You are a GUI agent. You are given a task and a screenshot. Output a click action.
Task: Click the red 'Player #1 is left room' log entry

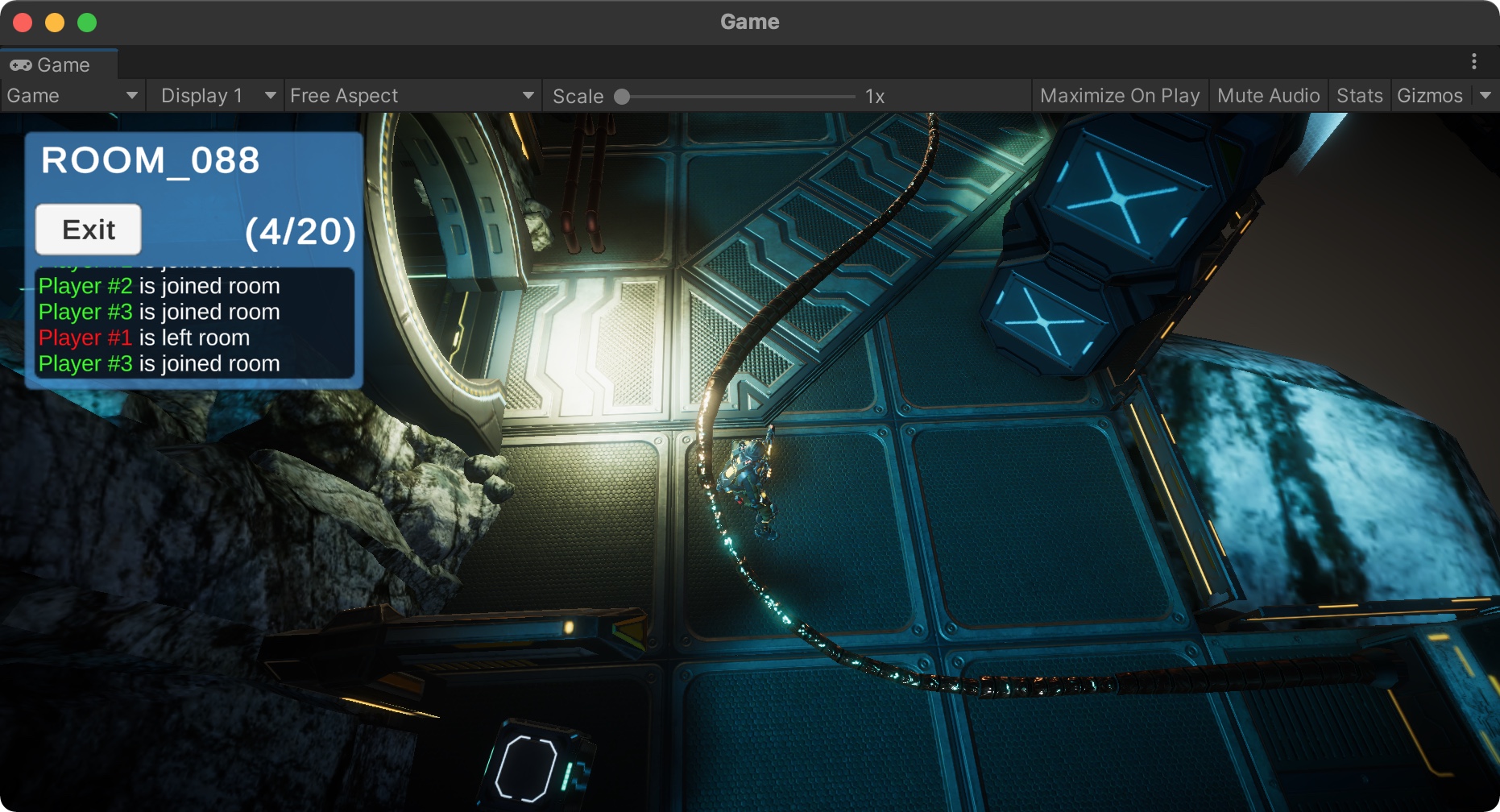pyautogui.click(x=144, y=338)
